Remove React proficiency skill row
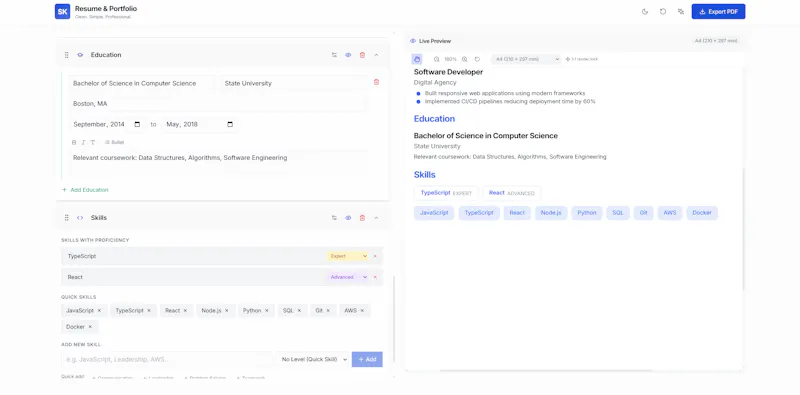This screenshot has width=800, height=395. click(375, 277)
